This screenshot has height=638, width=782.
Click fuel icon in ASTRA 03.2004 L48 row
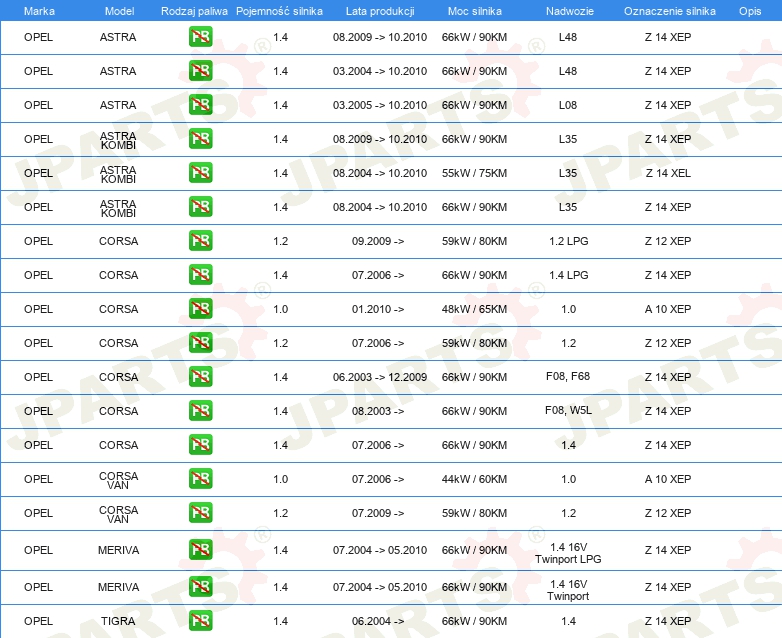click(200, 71)
